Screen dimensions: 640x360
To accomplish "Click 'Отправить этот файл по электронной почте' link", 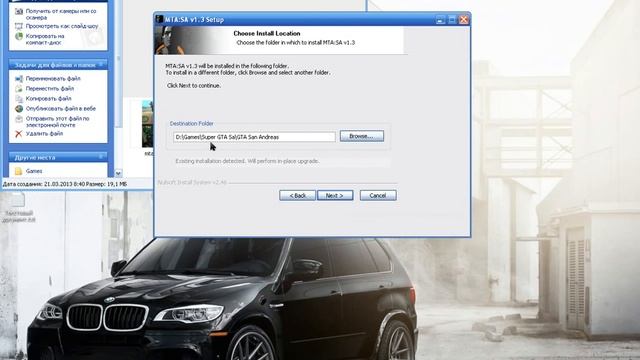I will click(x=57, y=122).
